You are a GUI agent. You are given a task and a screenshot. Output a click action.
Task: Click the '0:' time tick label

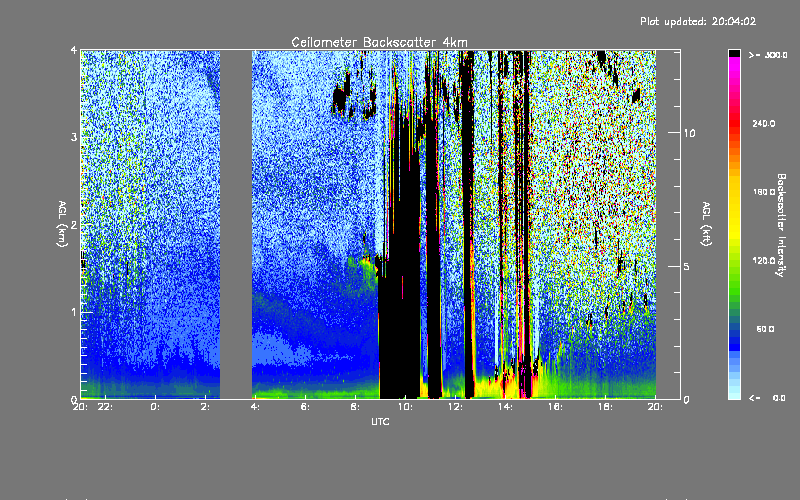pyautogui.click(x=155, y=407)
